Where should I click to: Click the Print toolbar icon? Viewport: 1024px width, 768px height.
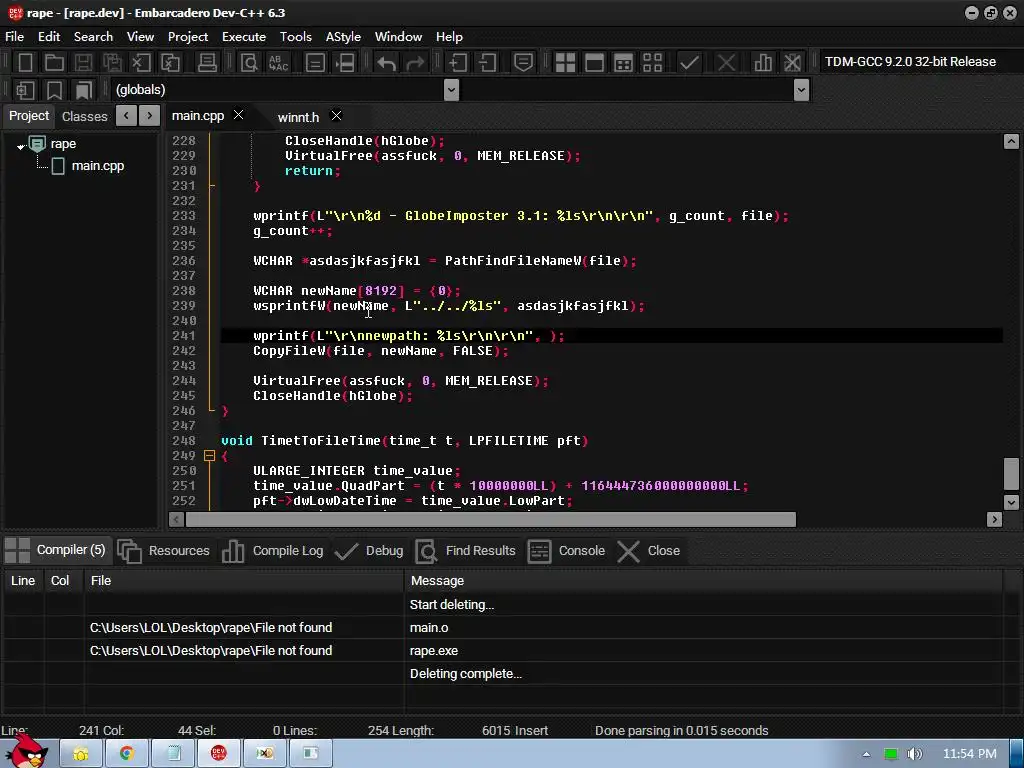tap(207, 63)
